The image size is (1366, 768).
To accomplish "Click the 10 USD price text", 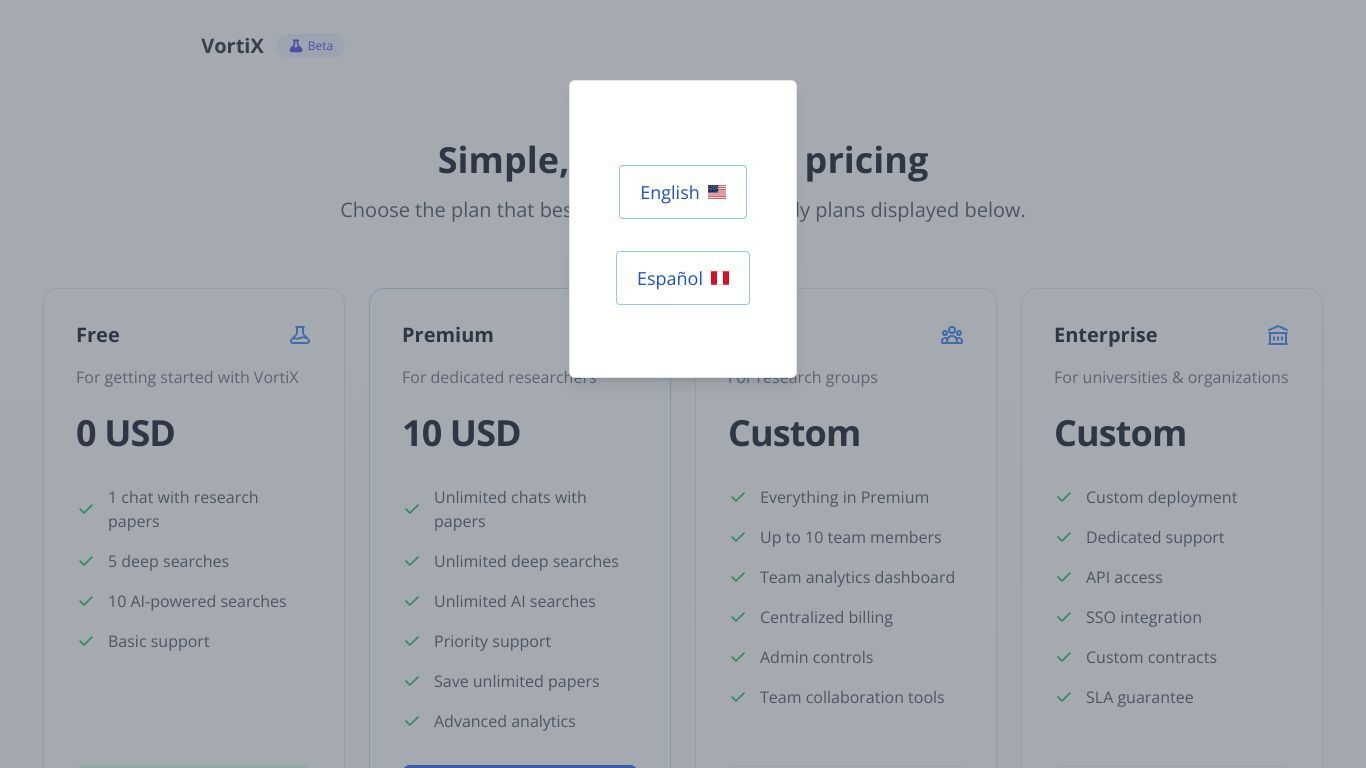I will pyautogui.click(x=461, y=433).
